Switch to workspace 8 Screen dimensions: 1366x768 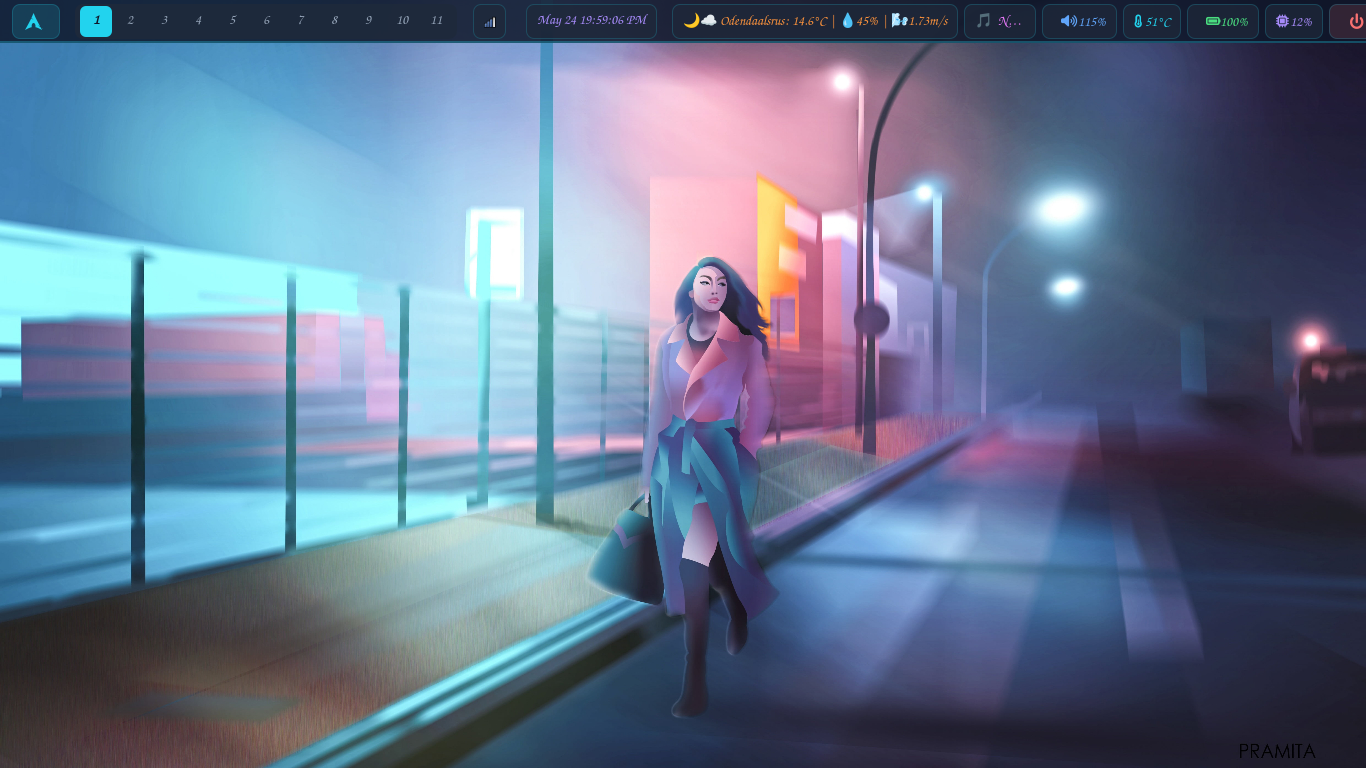[334, 21]
